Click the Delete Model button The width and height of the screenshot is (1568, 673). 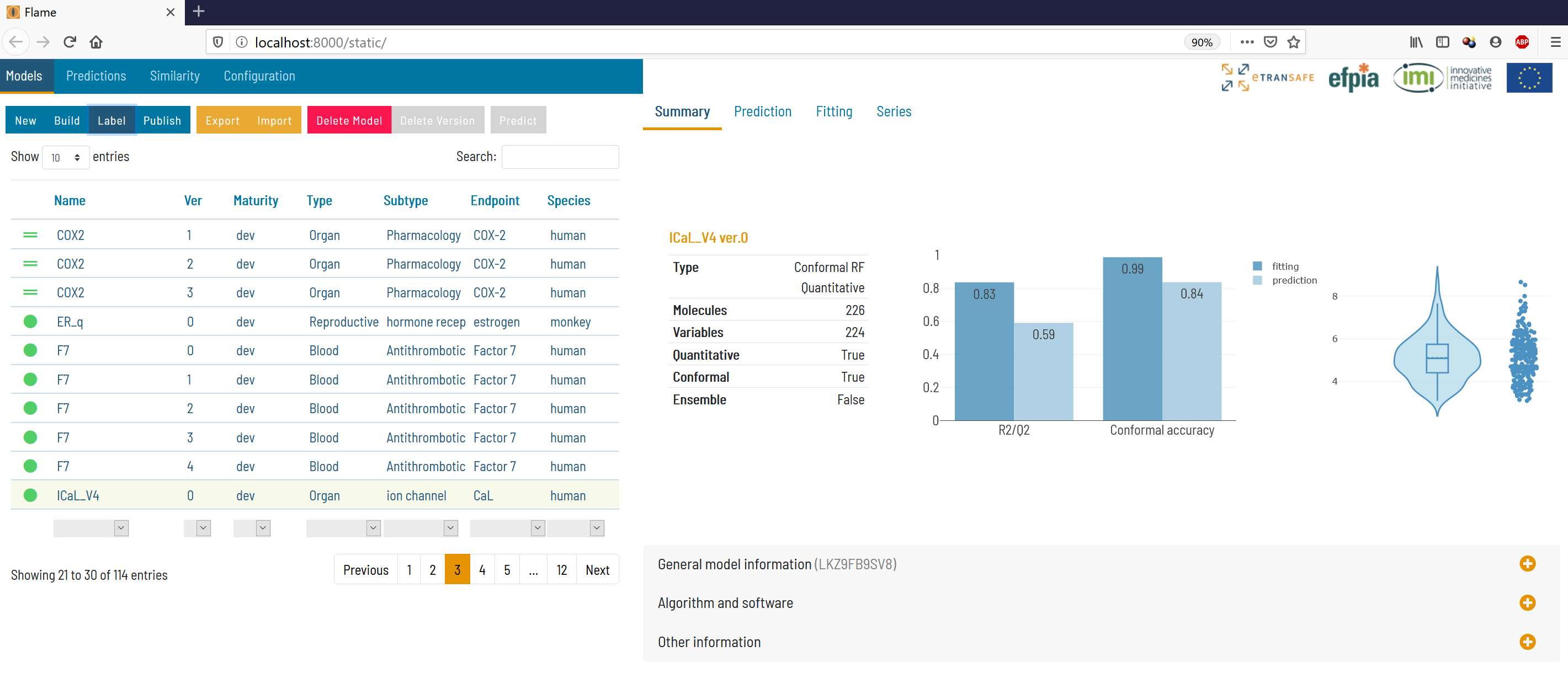point(349,120)
